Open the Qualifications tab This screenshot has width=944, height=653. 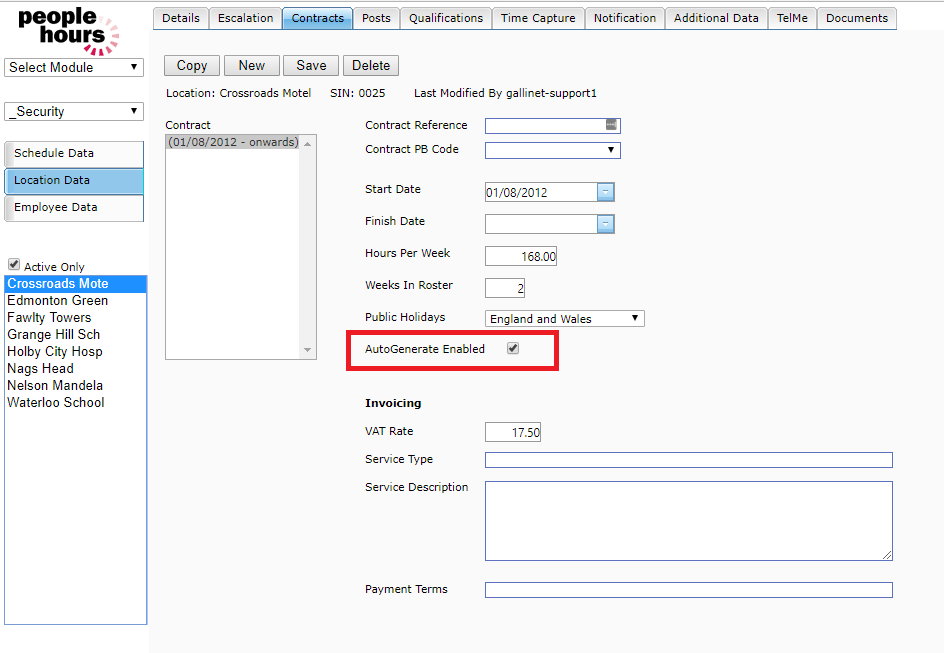[x=446, y=18]
